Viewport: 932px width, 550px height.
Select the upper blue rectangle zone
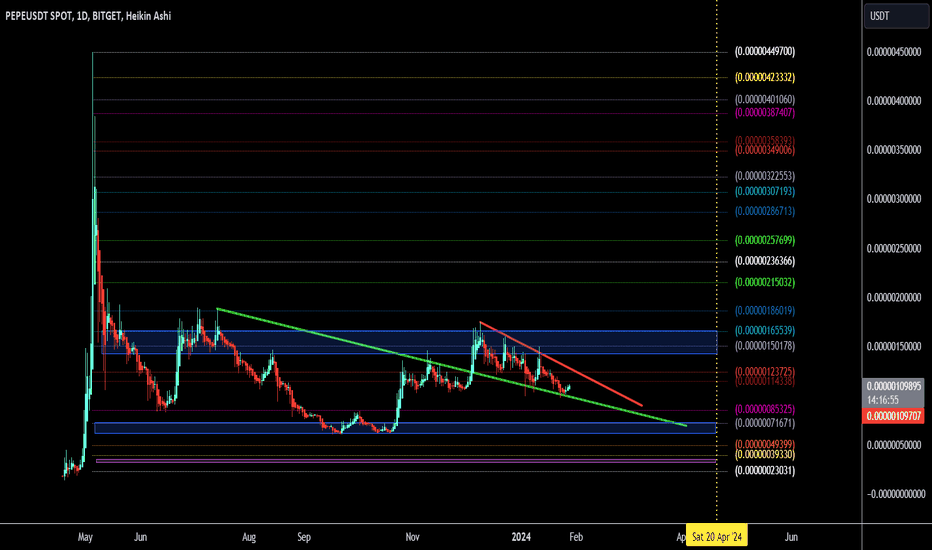point(410,342)
